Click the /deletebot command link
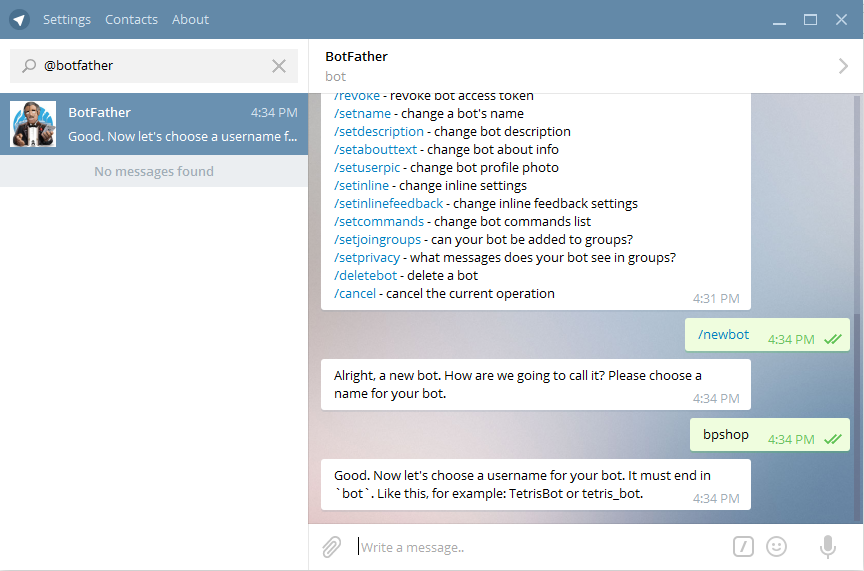The image size is (864, 571). pos(365,276)
